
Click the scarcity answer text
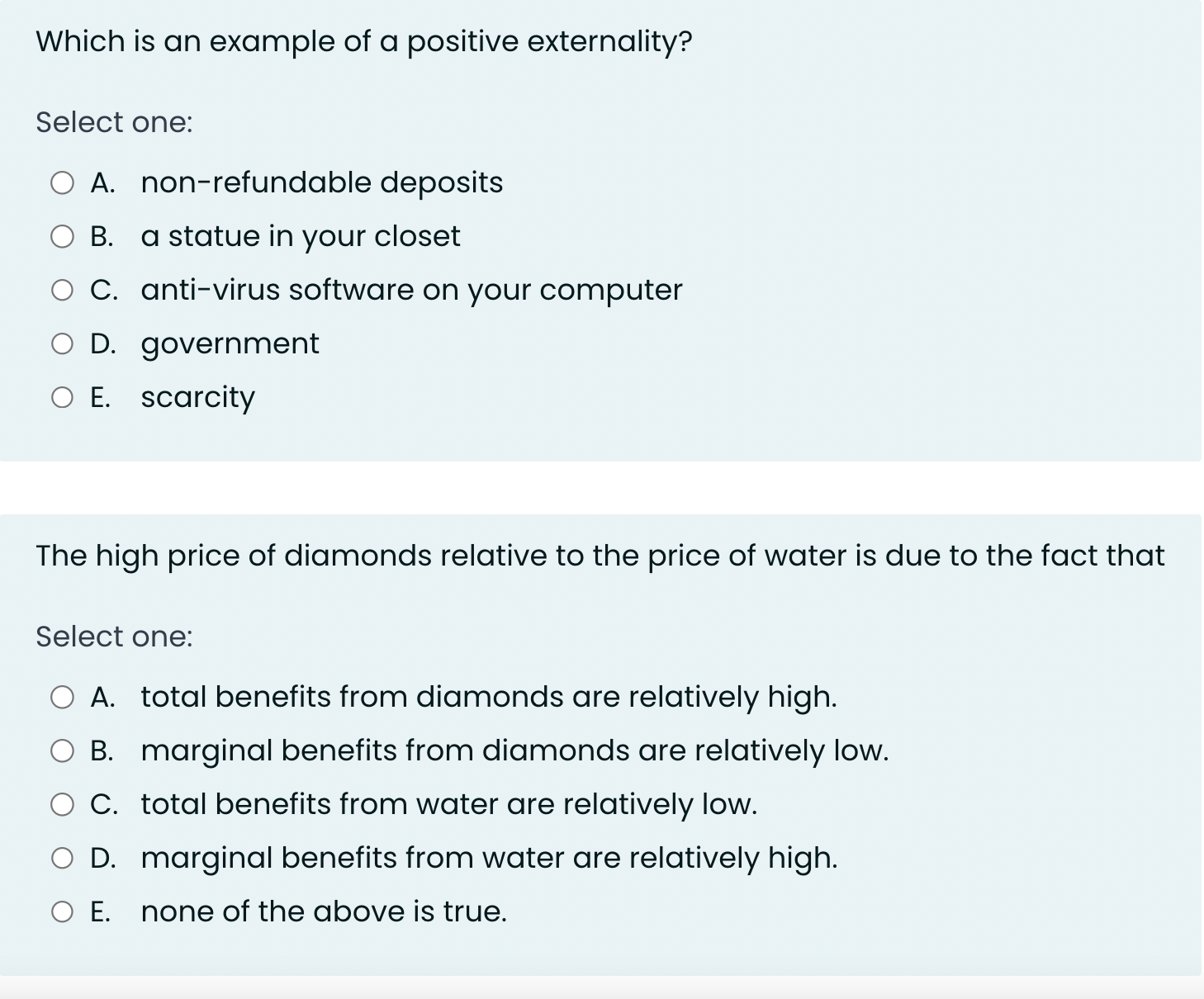coord(198,397)
